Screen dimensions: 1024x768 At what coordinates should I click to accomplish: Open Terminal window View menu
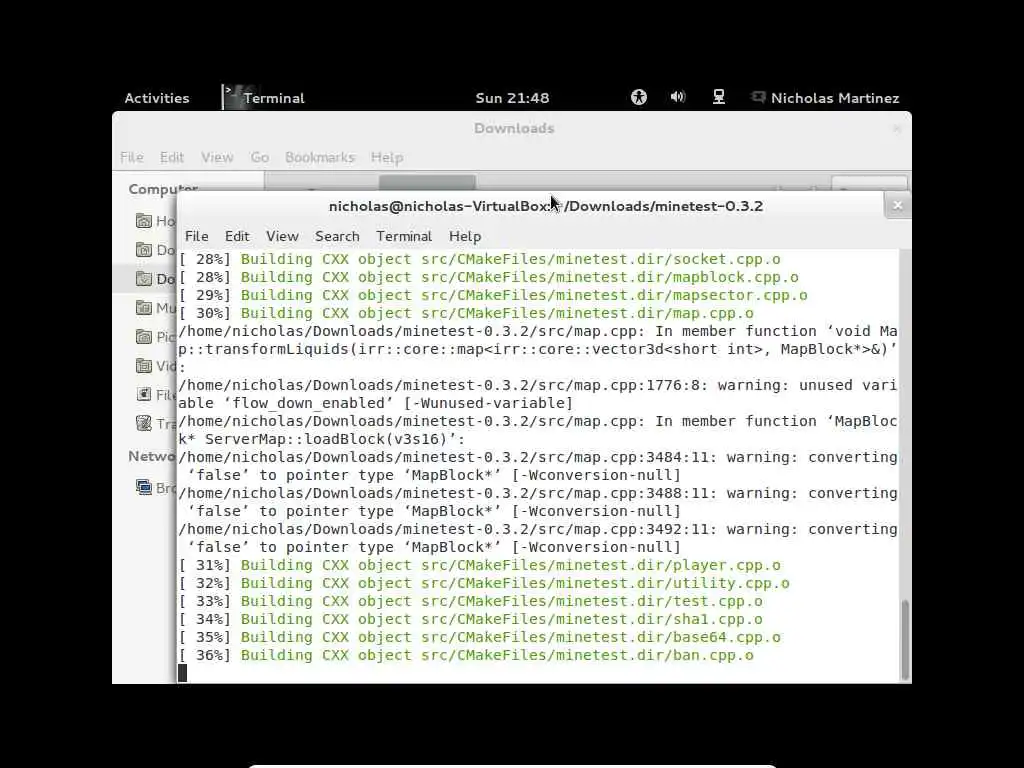[x=282, y=236]
